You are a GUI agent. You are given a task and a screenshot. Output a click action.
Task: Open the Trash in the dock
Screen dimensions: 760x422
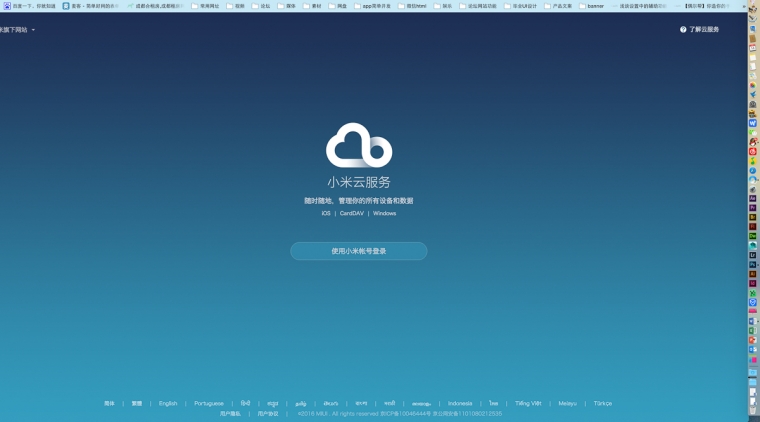[753, 410]
